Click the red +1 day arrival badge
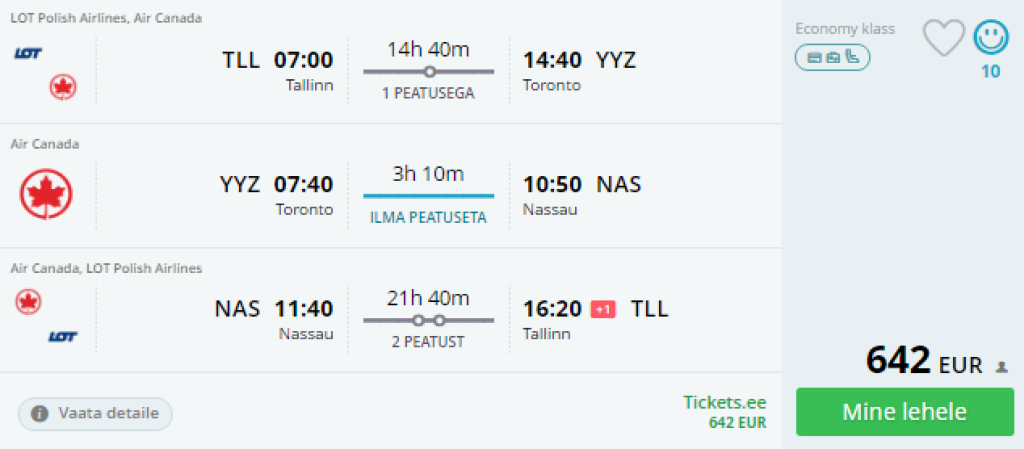The height and width of the screenshot is (449, 1024). point(603,309)
